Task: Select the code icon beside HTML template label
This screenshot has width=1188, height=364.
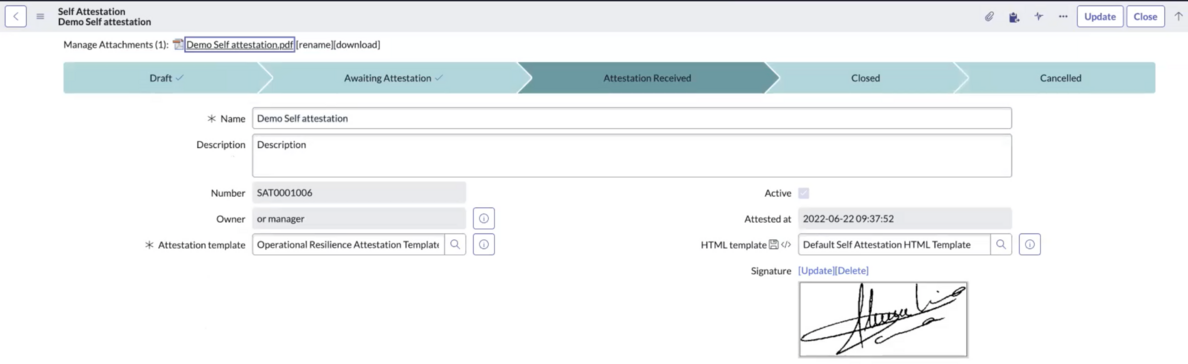Action: pyautogui.click(x=786, y=244)
